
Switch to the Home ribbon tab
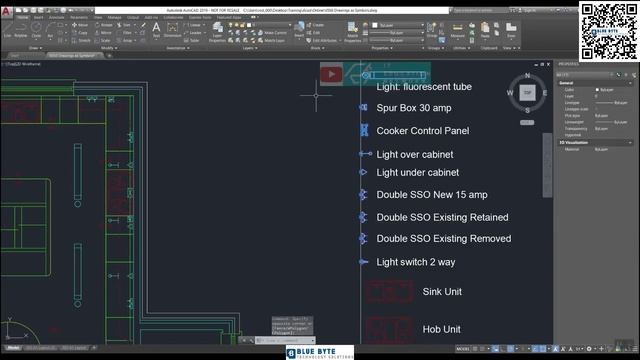click(22, 18)
